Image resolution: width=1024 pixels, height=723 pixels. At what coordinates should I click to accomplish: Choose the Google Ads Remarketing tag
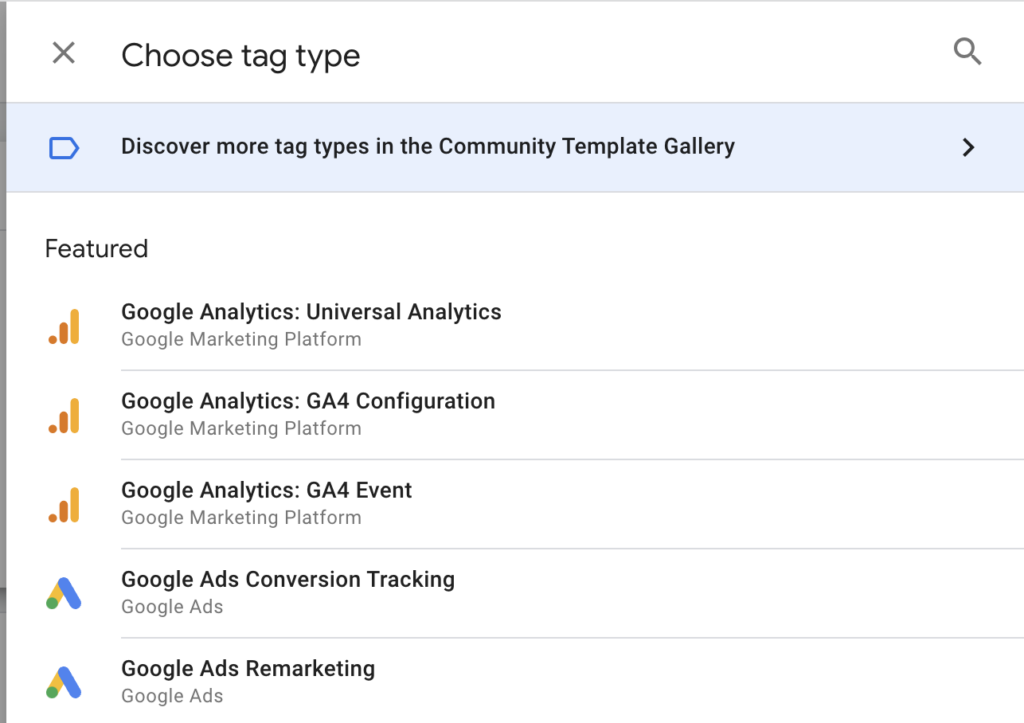[x=248, y=668]
